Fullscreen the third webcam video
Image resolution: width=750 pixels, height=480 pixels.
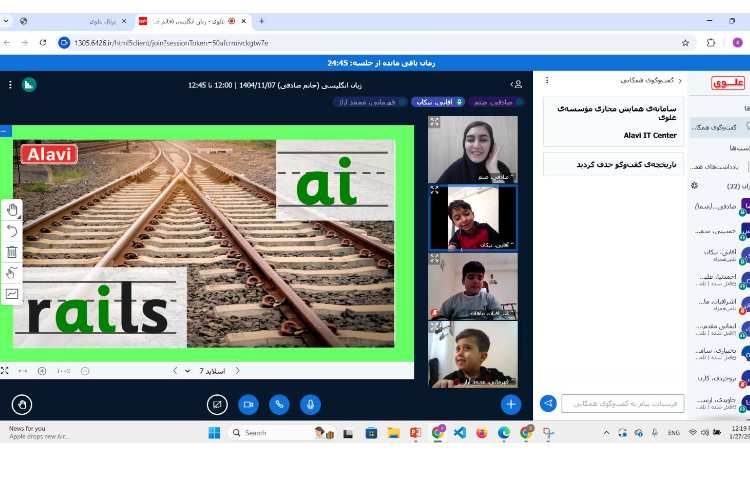434,259
